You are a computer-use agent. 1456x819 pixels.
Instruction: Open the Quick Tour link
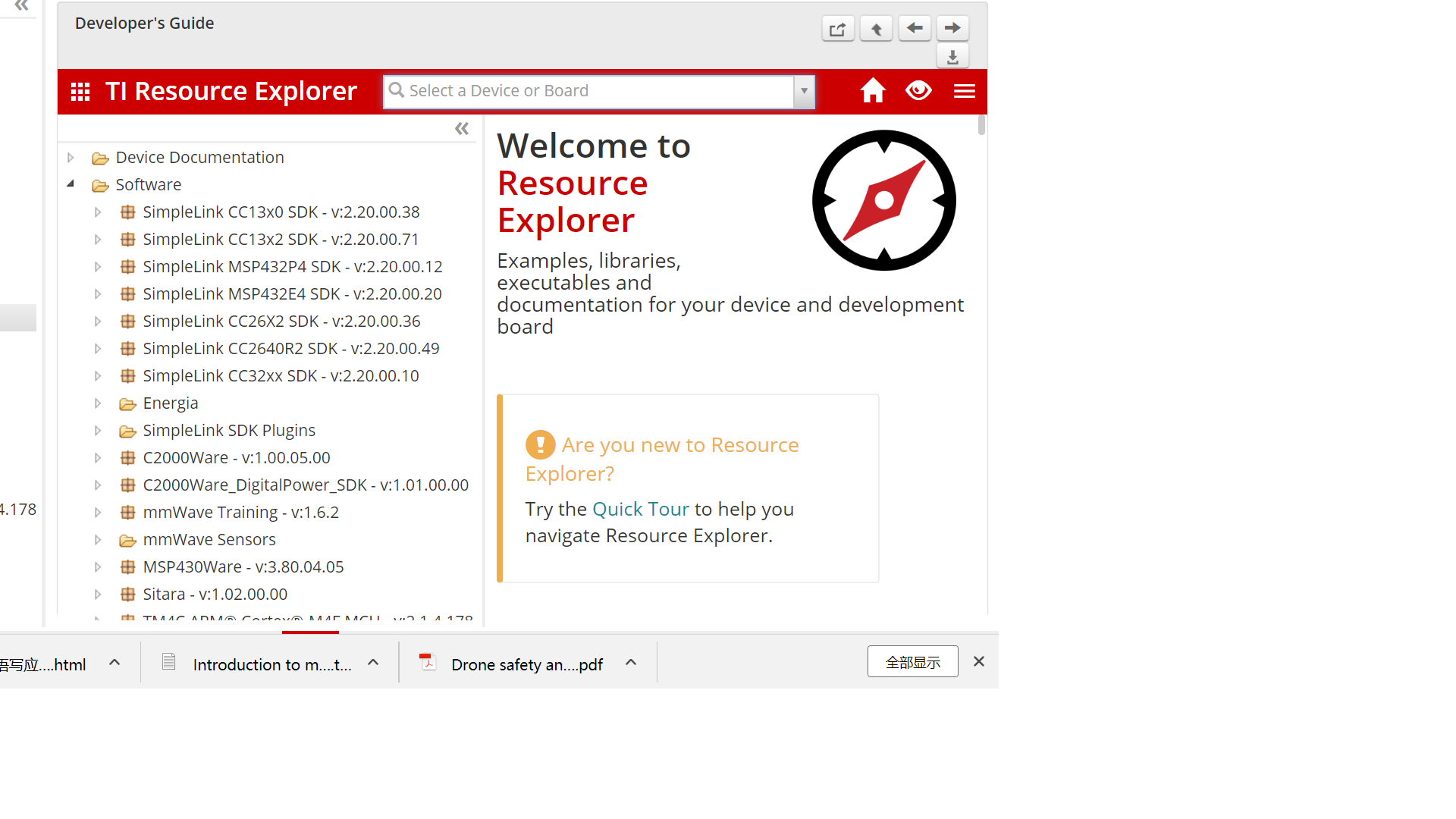point(641,509)
